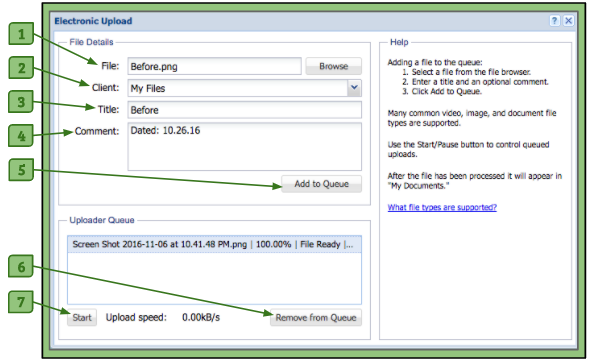Screen dimensions: 589x362
Task: Select the queued Screen Shot 2016-11-06 file row
Action: [x=214, y=244]
